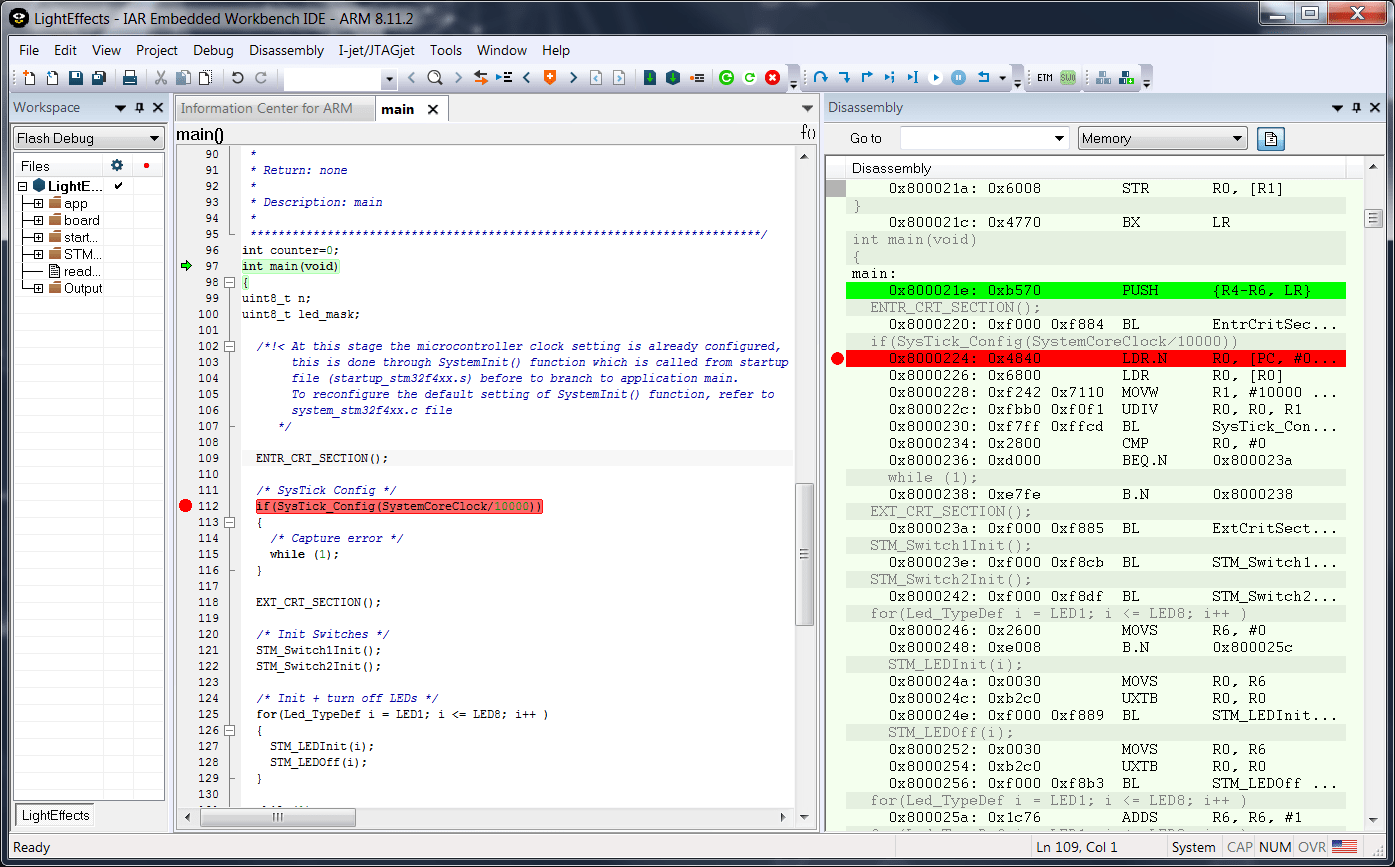Viewport: 1395px width, 867px height.
Task: Toggle the function list button in main editor
Action: [x=807, y=131]
